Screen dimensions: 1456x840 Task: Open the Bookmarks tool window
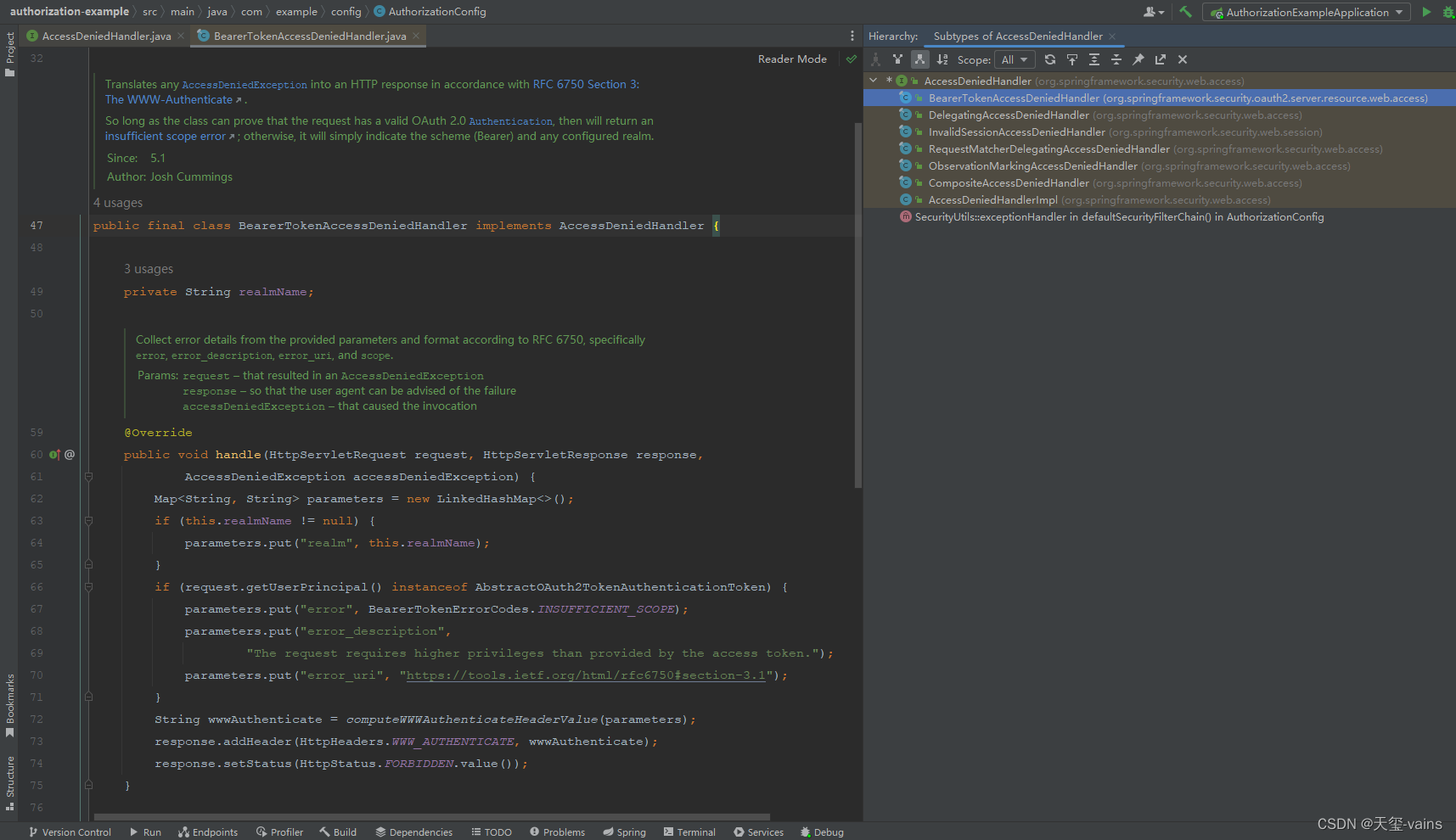click(9, 705)
